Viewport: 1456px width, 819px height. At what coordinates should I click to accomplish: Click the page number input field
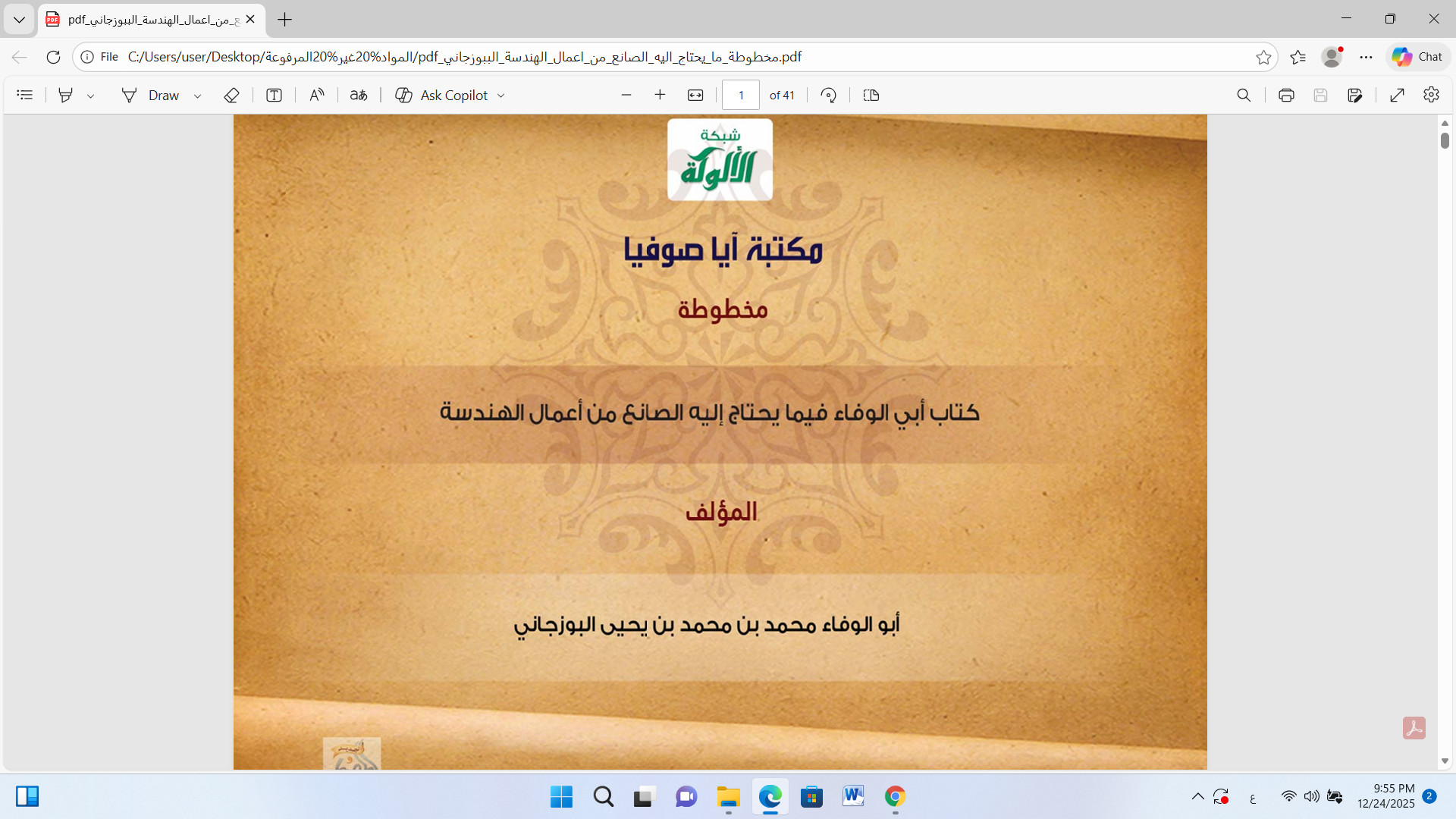click(741, 95)
